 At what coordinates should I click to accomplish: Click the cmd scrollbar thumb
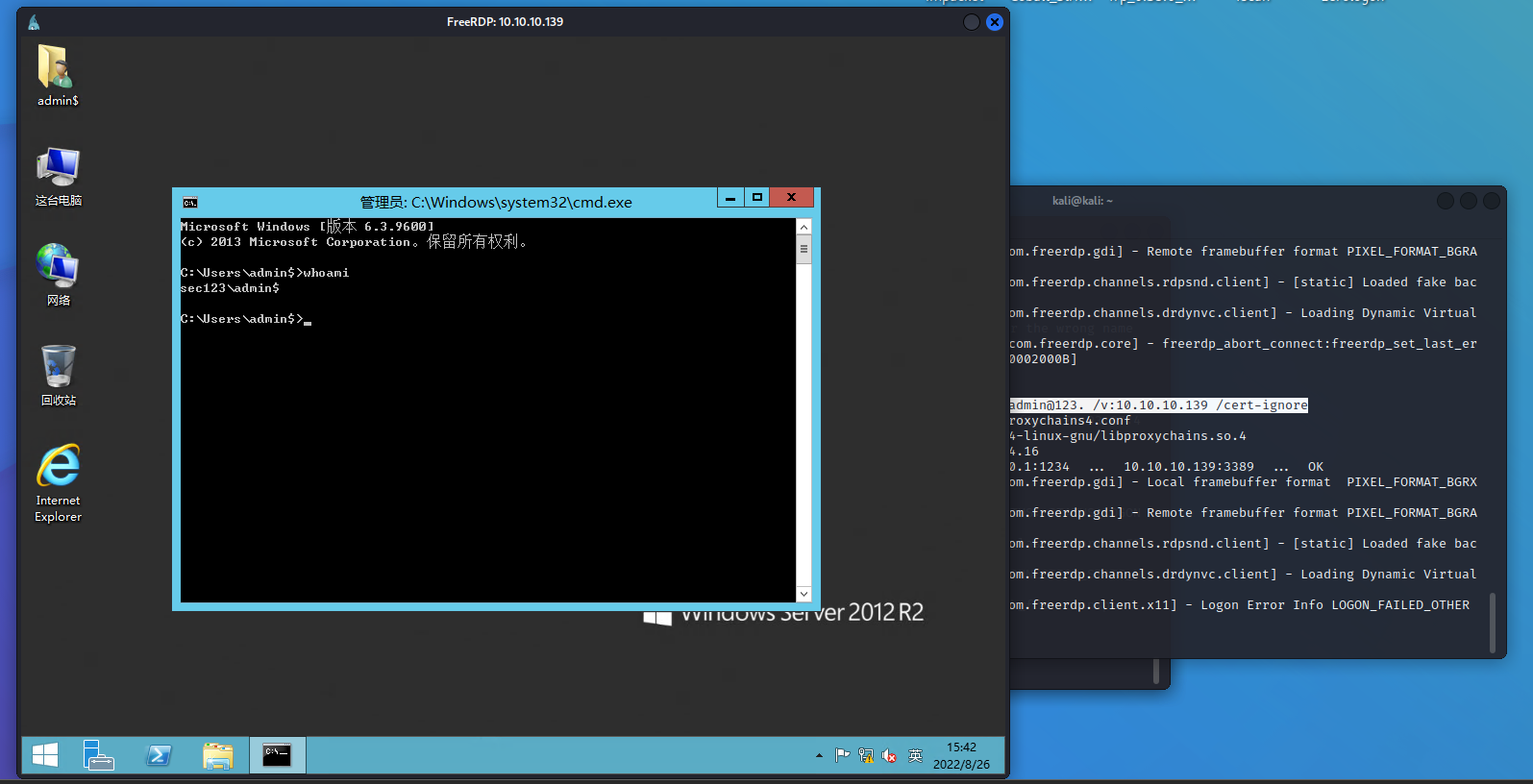(804, 249)
